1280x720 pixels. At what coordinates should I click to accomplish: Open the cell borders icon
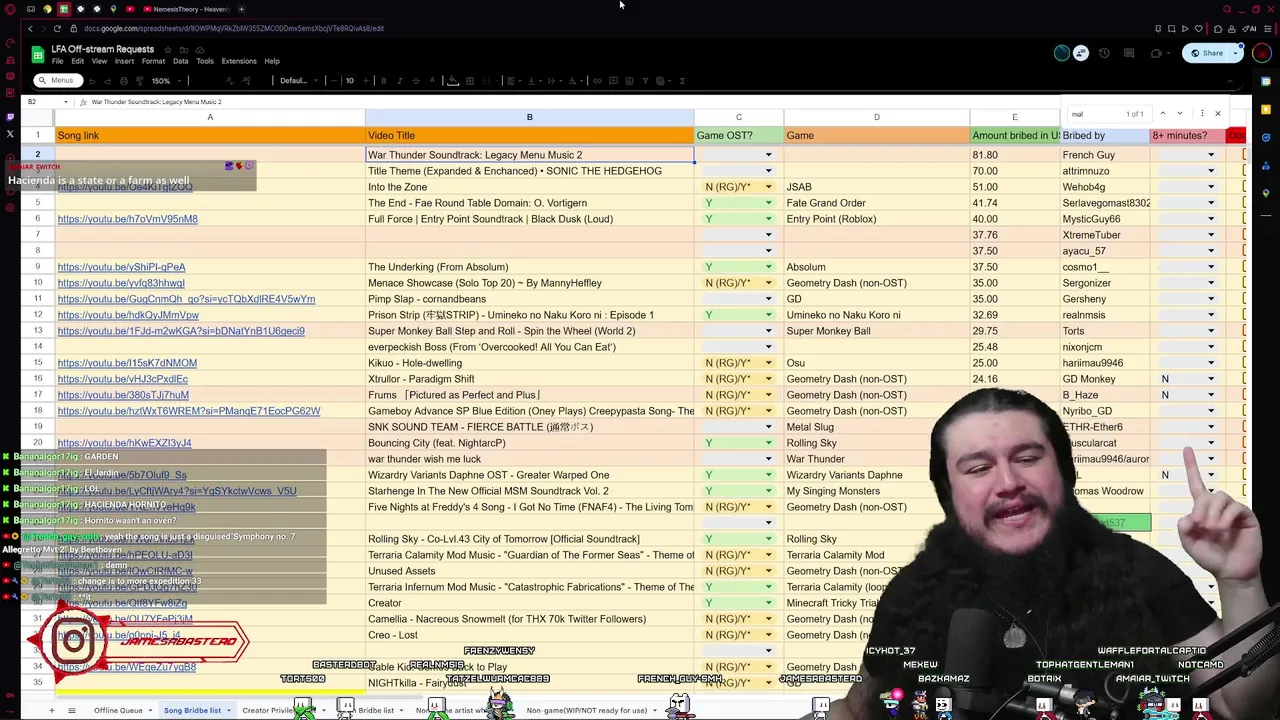tap(469, 81)
